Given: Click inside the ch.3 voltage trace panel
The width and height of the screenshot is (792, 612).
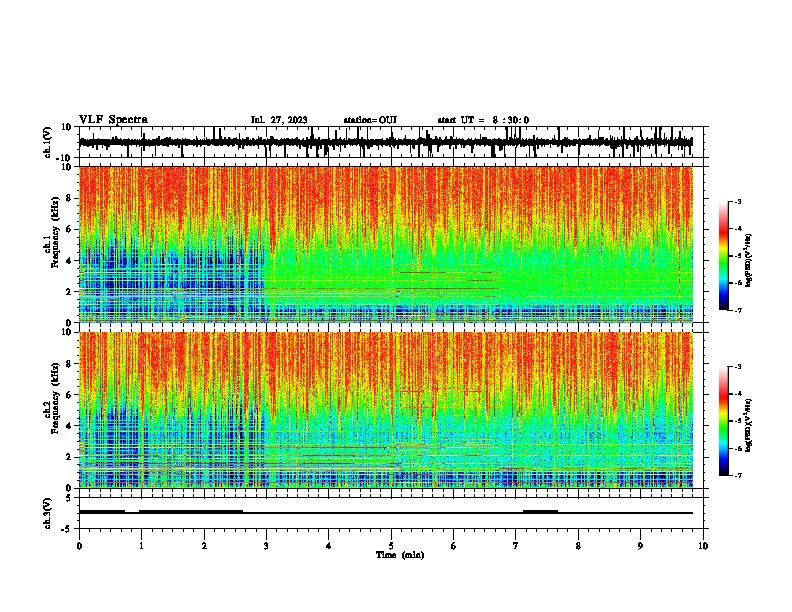Looking at the screenshot, I should coord(391,513).
